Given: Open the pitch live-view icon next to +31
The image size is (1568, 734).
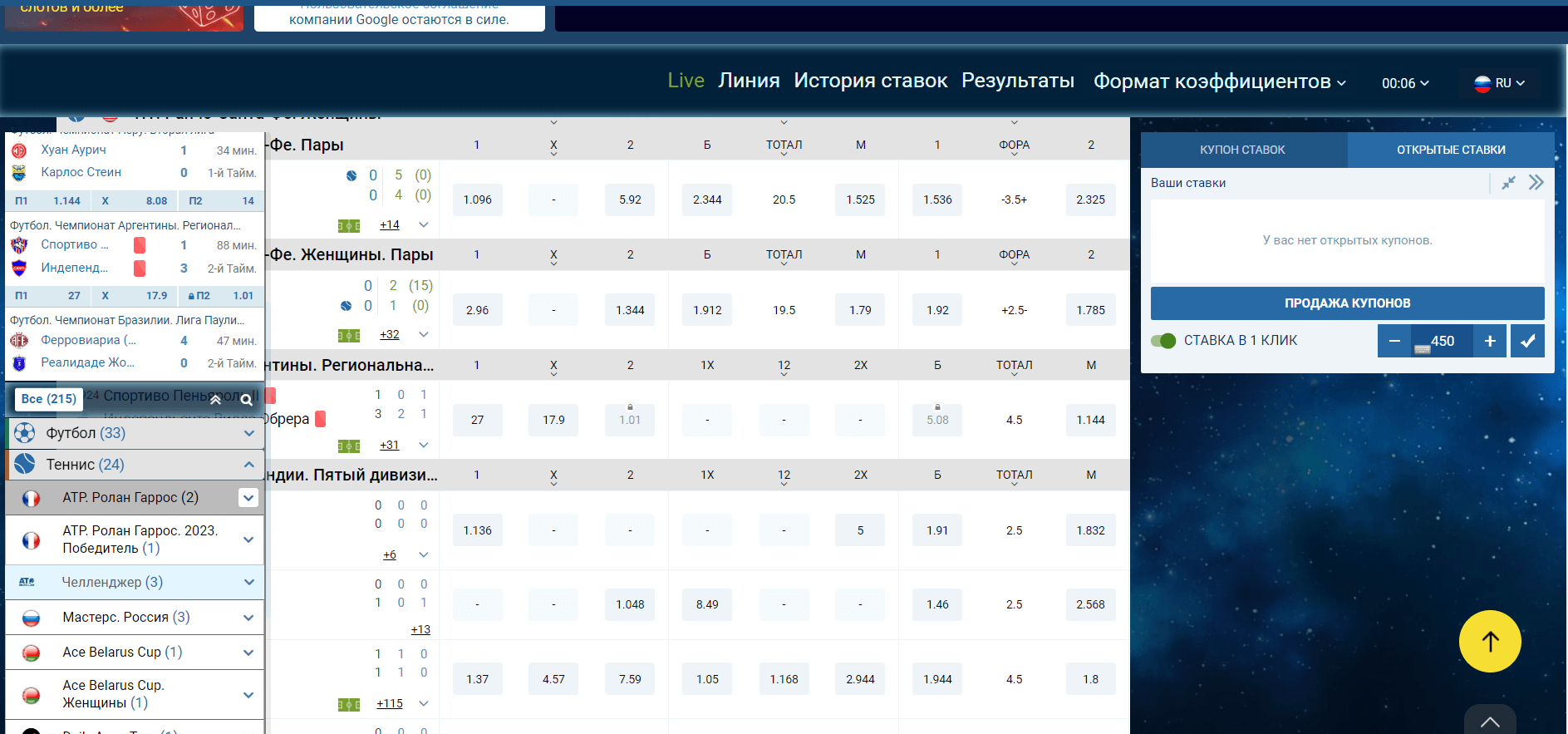Looking at the screenshot, I should 349,446.
